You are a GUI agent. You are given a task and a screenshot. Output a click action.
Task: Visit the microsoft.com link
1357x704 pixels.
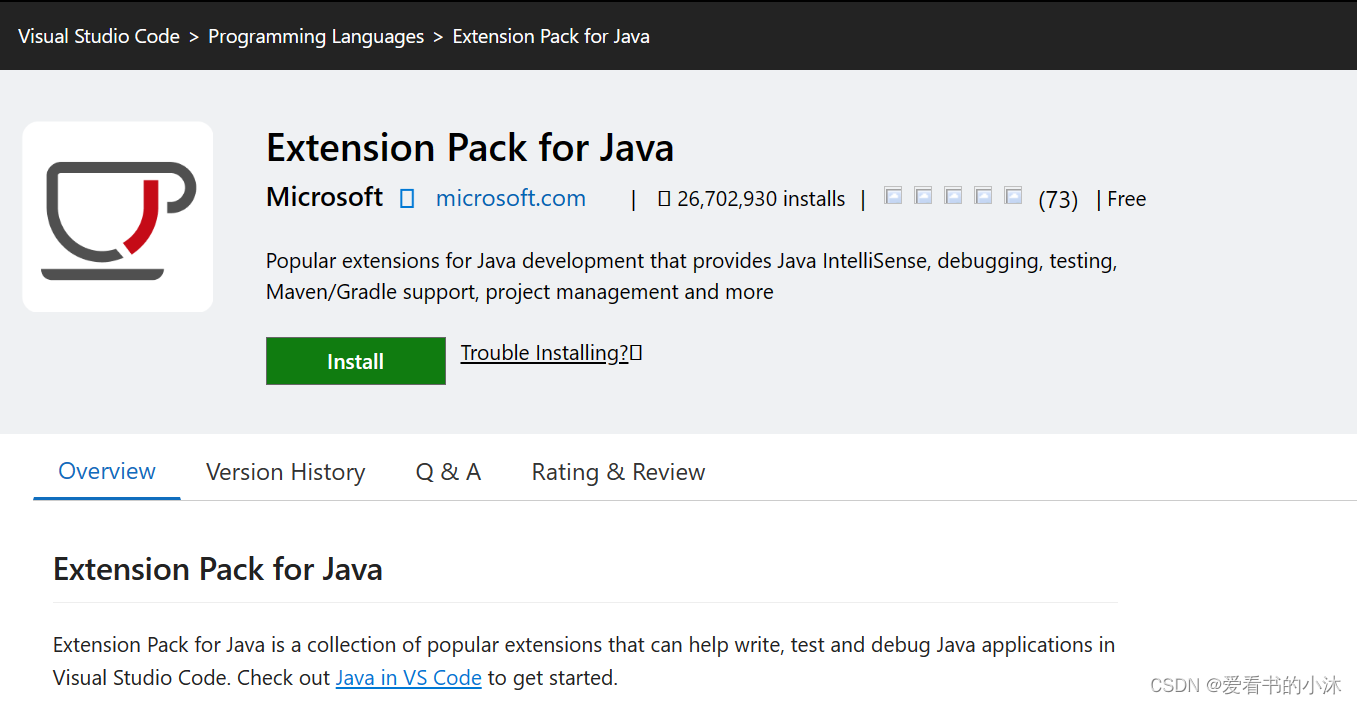click(x=511, y=198)
